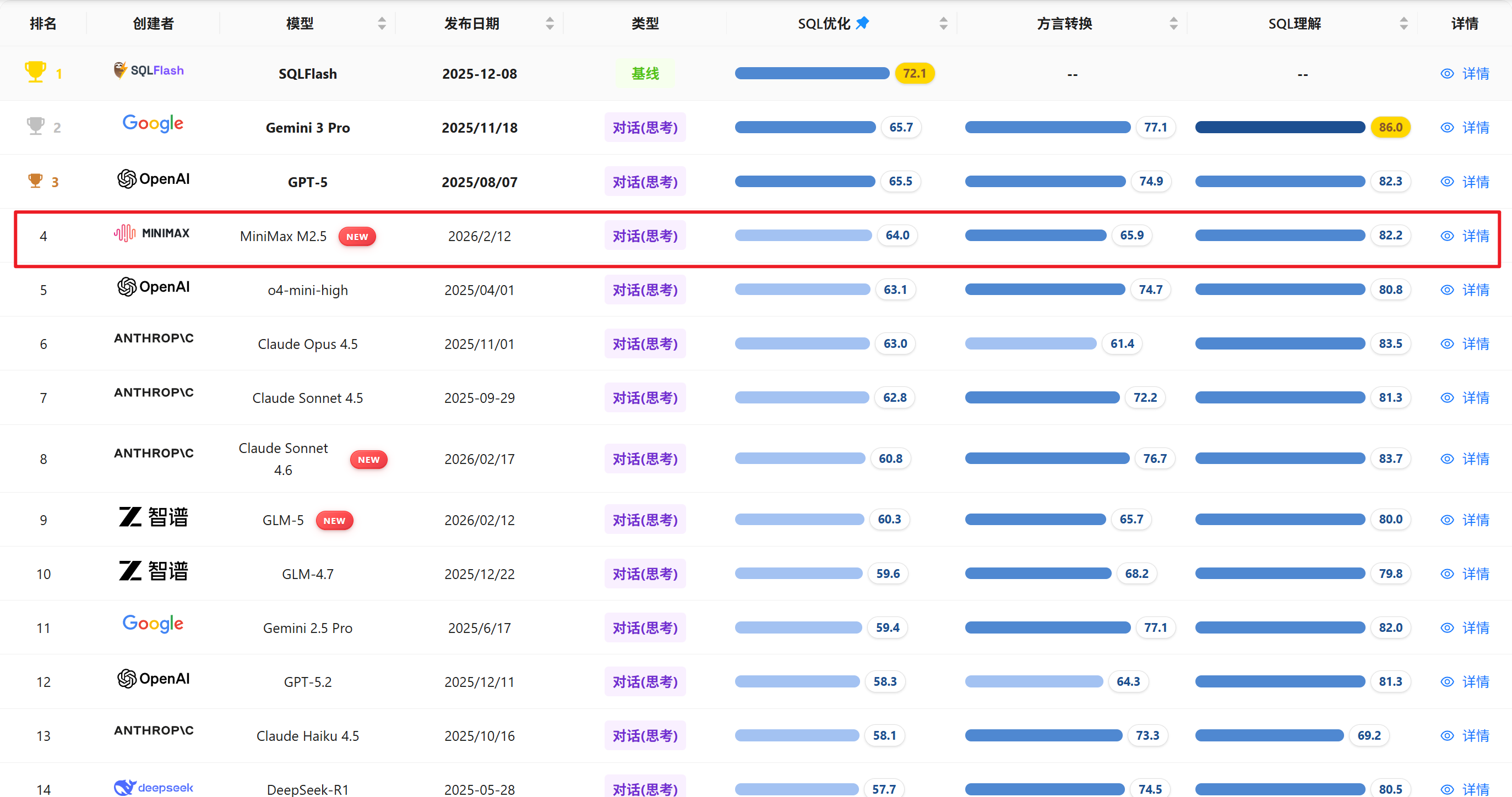Click the eye icon in the MiniMax M2.5 row

point(1447,236)
